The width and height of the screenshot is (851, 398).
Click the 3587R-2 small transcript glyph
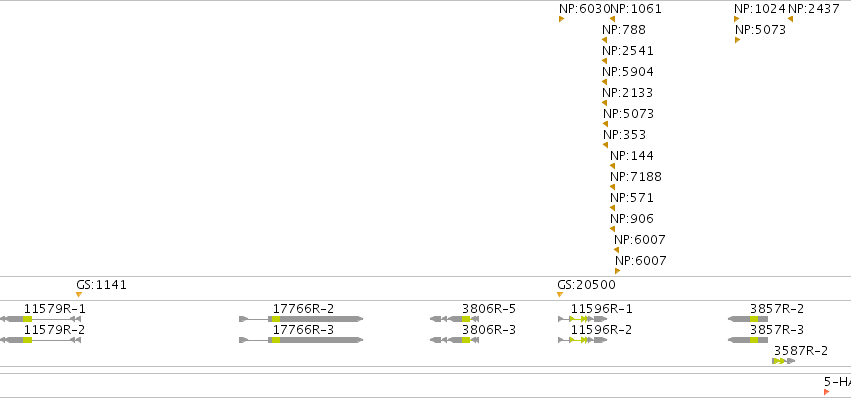click(x=784, y=361)
